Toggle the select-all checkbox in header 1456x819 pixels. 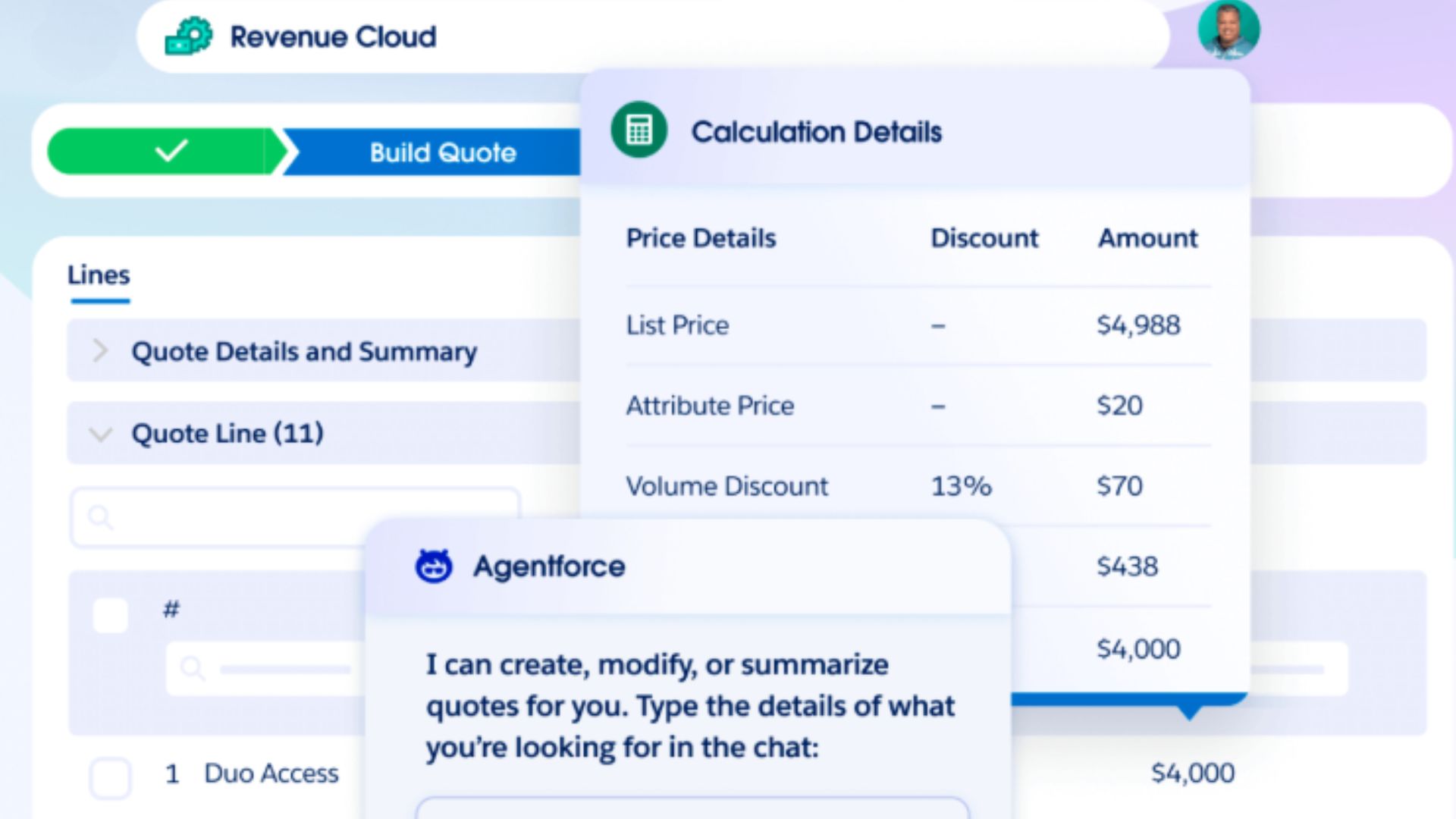110,615
